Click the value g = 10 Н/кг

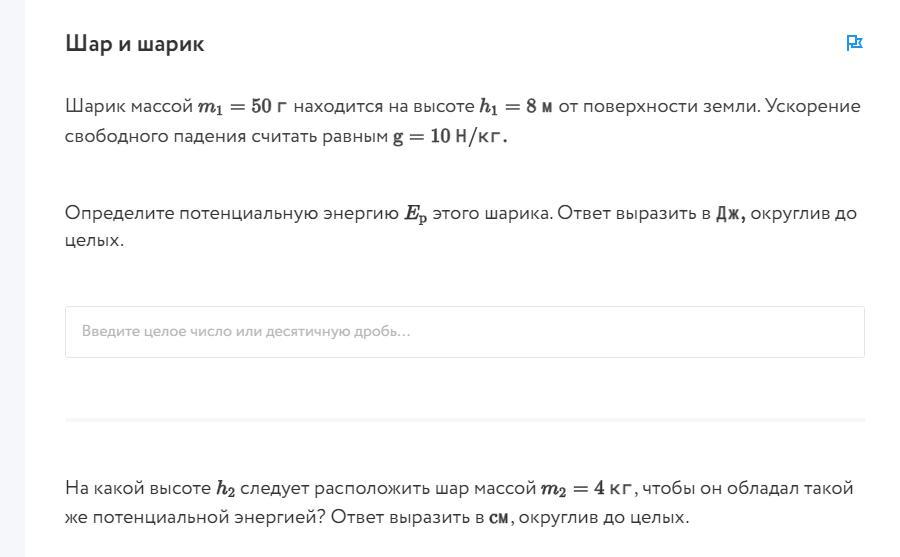point(450,137)
